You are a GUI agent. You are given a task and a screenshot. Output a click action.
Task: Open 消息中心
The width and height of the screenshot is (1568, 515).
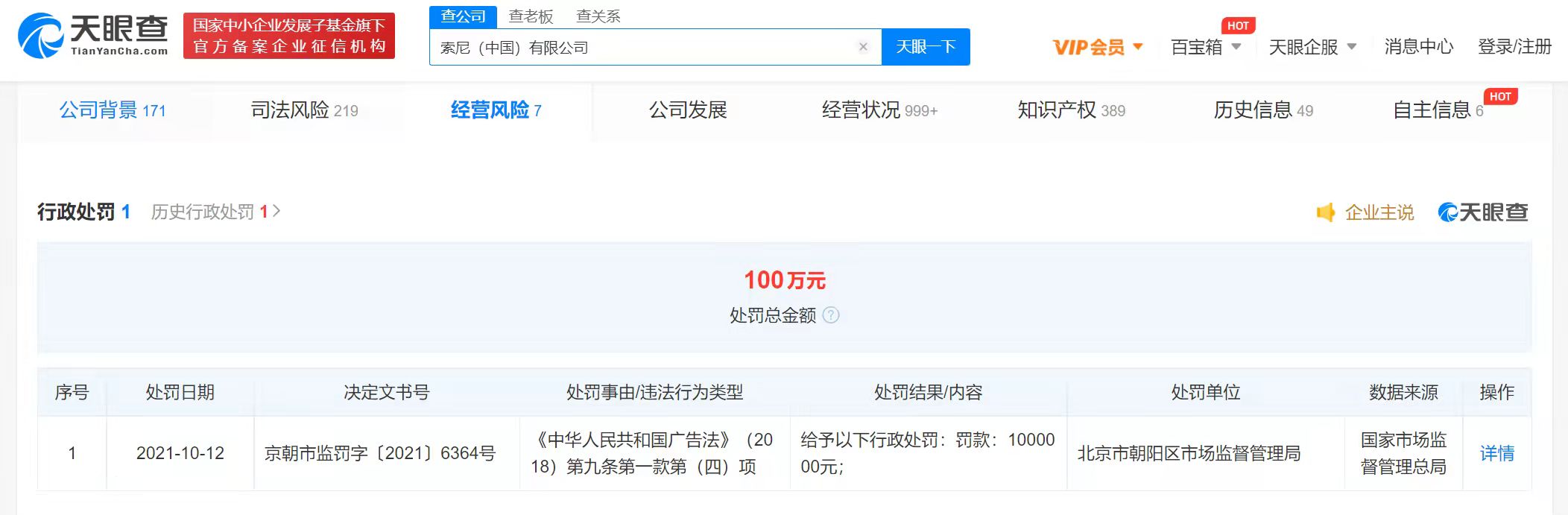point(1418,47)
